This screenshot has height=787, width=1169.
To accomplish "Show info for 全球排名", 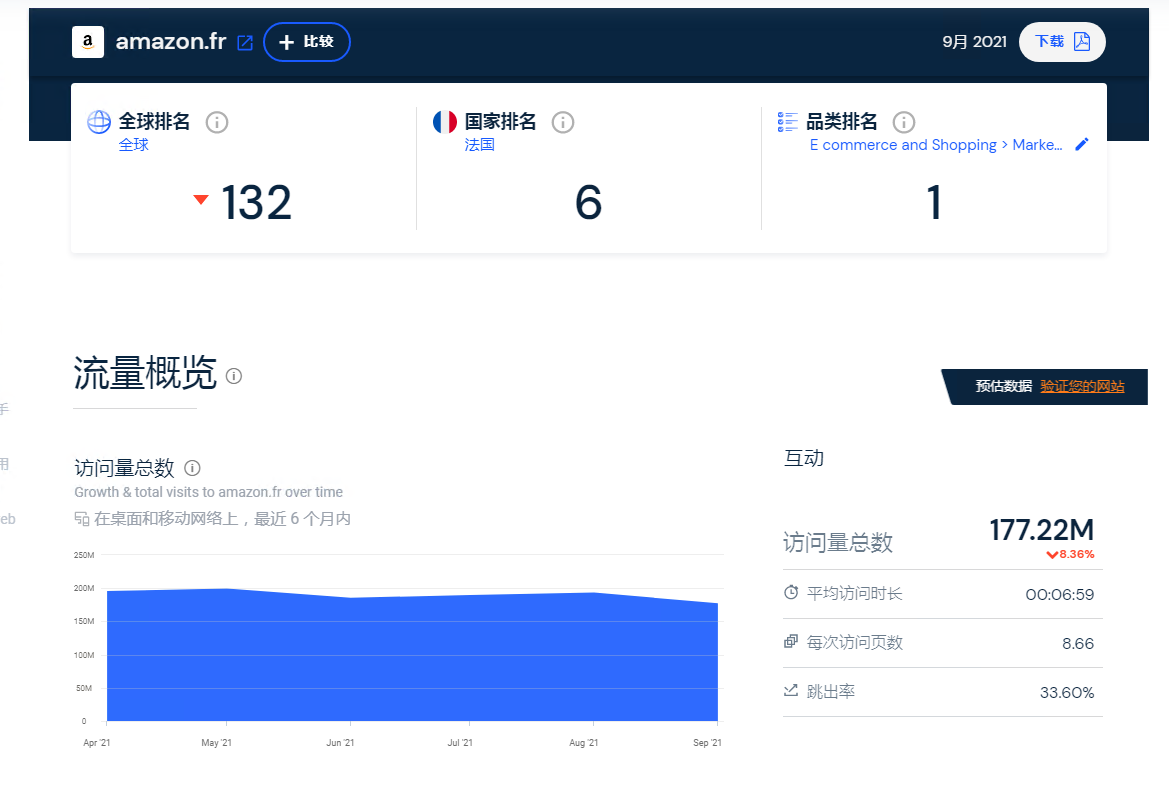I will pyautogui.click(x=217, y=121).
